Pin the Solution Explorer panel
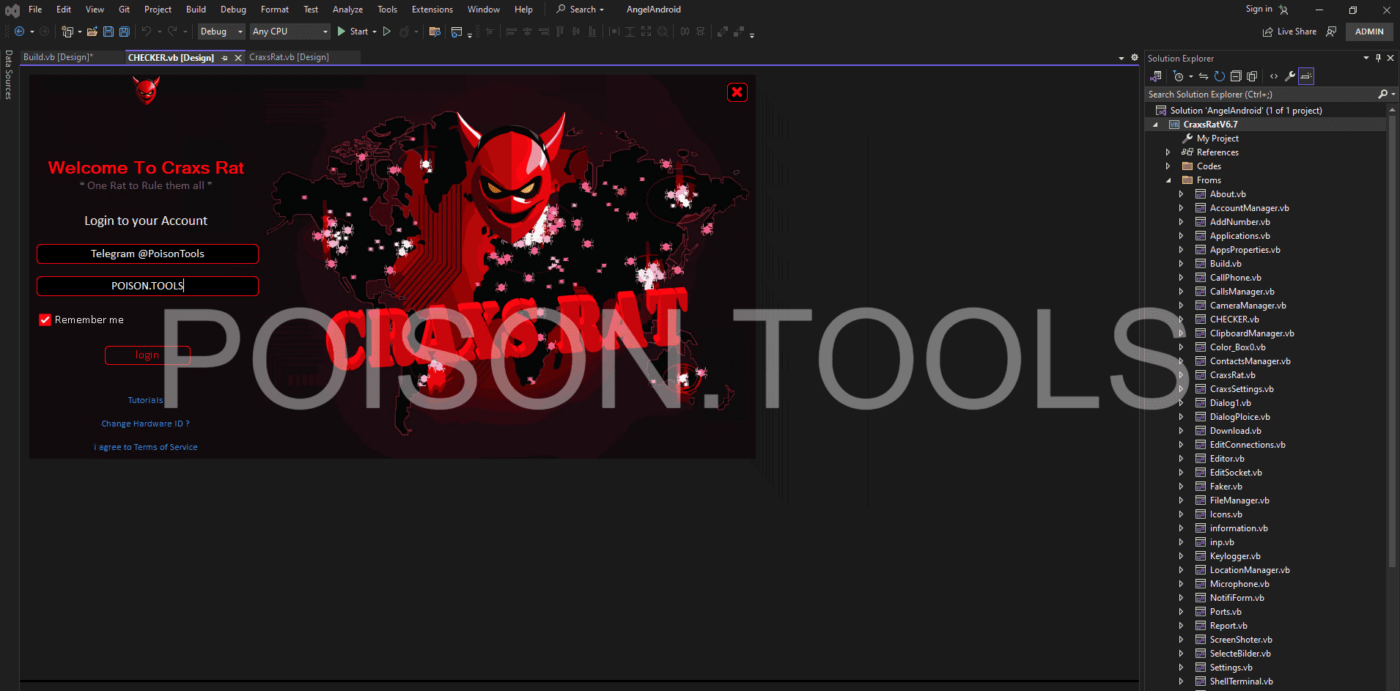Image resolution: width=1400 pixels, height=691 pixels. (x=1378, y=58)
